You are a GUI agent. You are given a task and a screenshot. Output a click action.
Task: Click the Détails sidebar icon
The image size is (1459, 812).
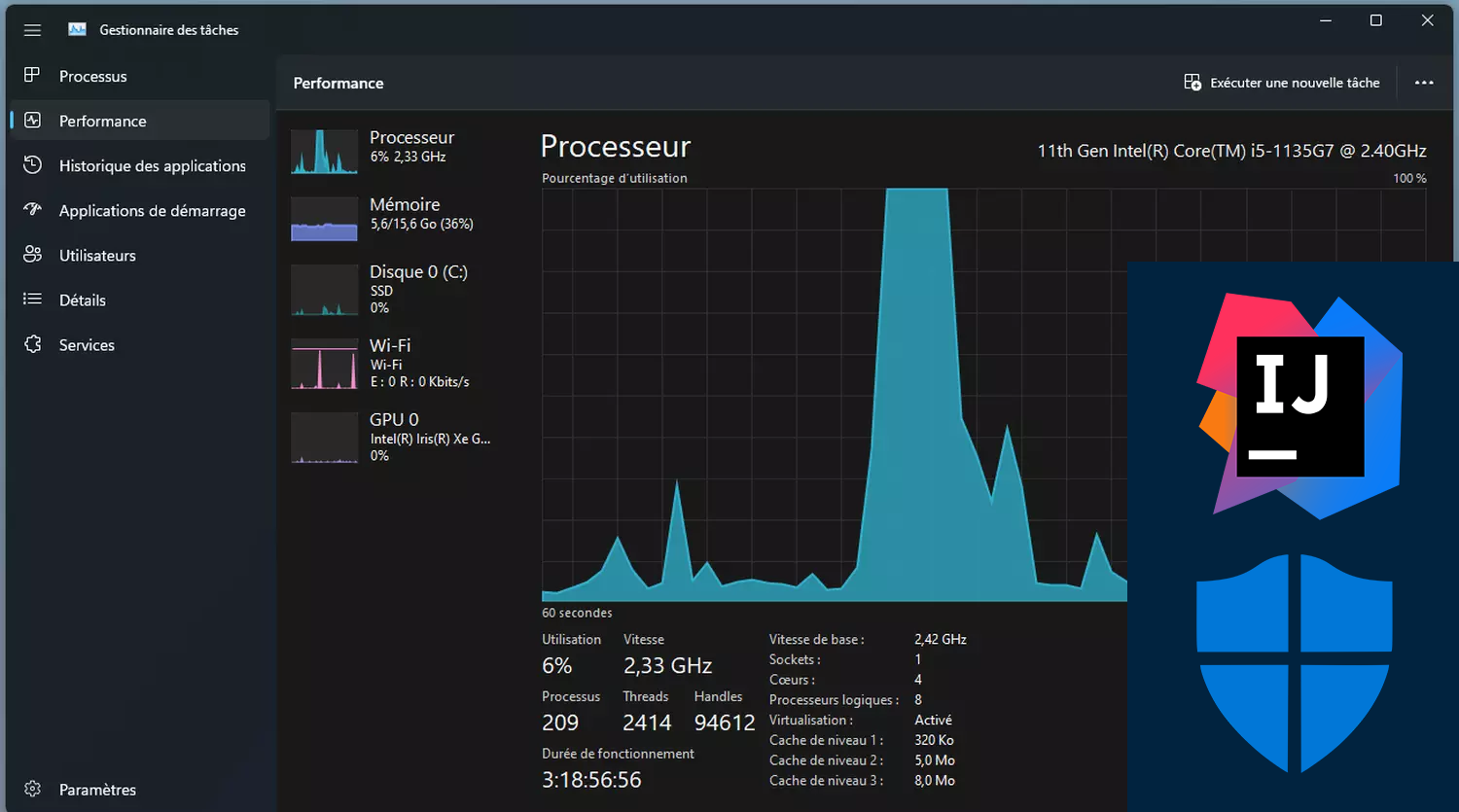click(x=32, y=299)
